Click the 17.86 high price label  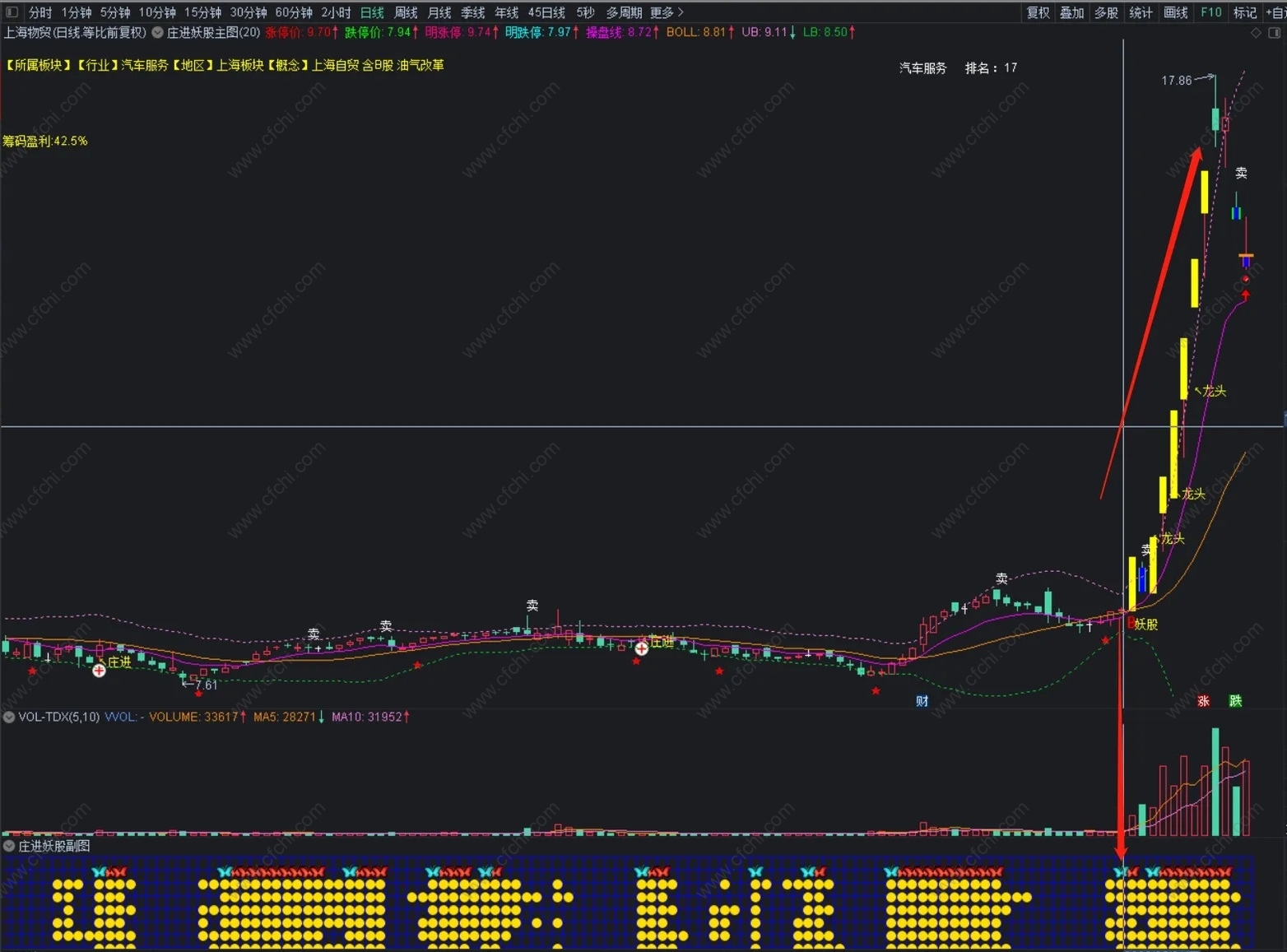click(1177, 81)
